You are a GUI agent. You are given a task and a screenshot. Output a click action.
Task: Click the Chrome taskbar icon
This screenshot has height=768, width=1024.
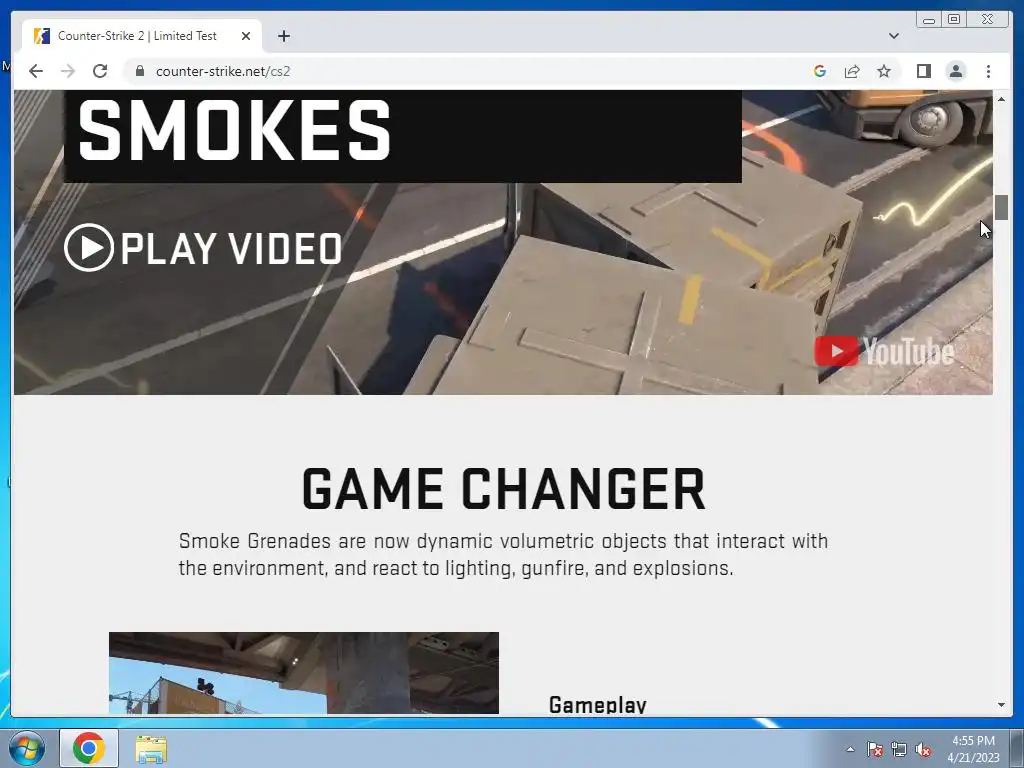click(x=89, y=748)
